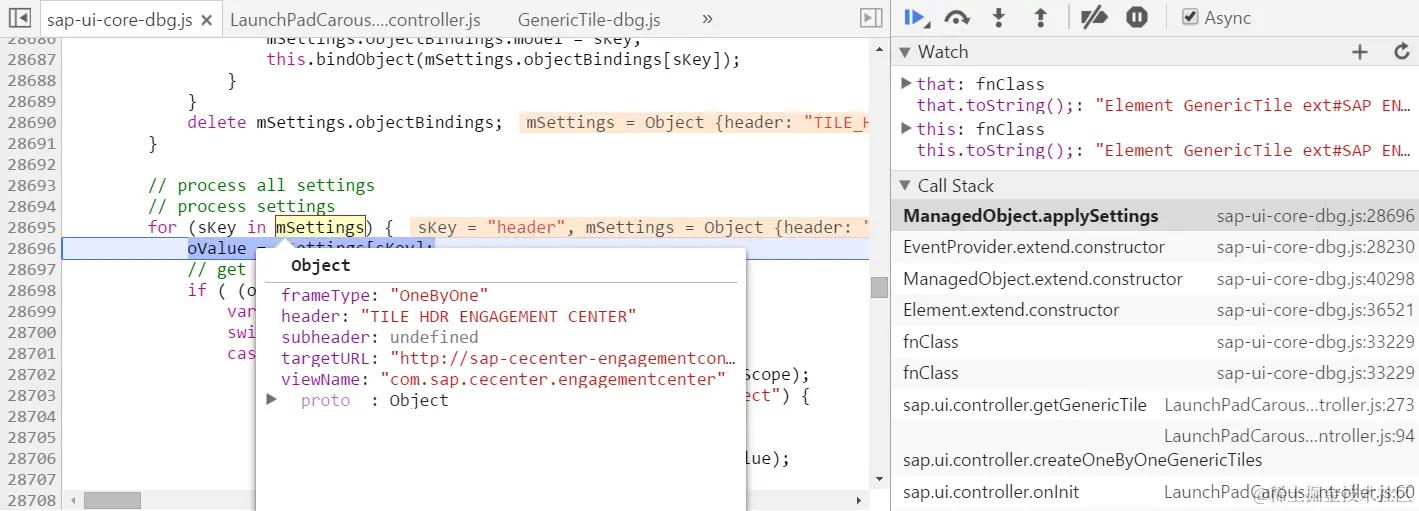Open the GenericTile-dbg.js tab
Screen dimensions: 1419x511
pyautogui.click(x=588, y=19)
